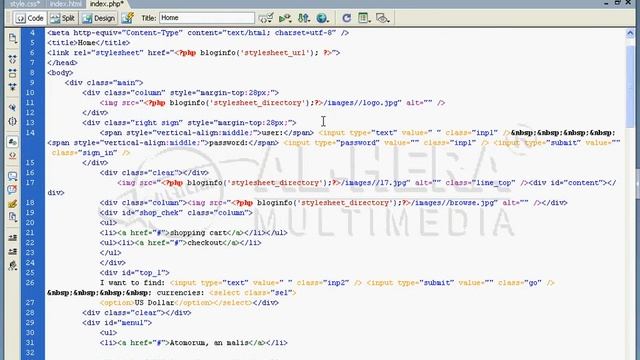Screen dimensions: 640x360
Task: Click line number 6 in the gutter
Action: click(32, 53)
